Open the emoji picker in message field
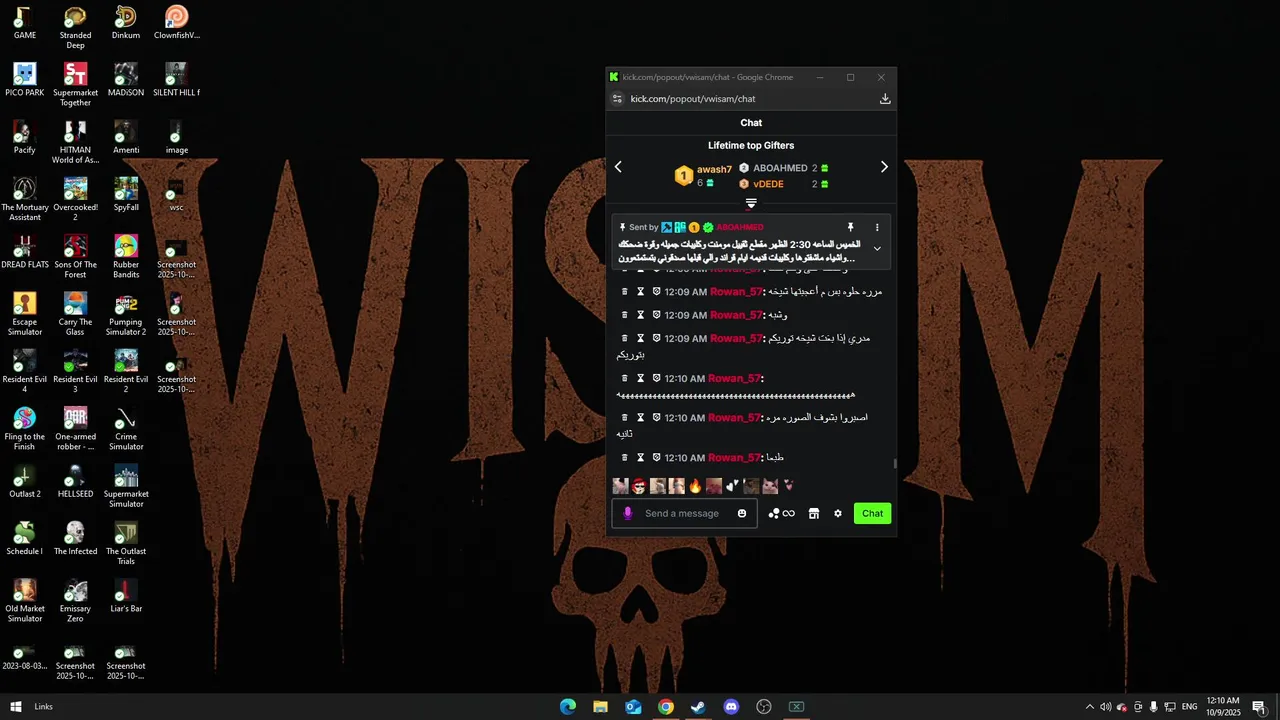The image size is (1280, 720). (742, 513)
